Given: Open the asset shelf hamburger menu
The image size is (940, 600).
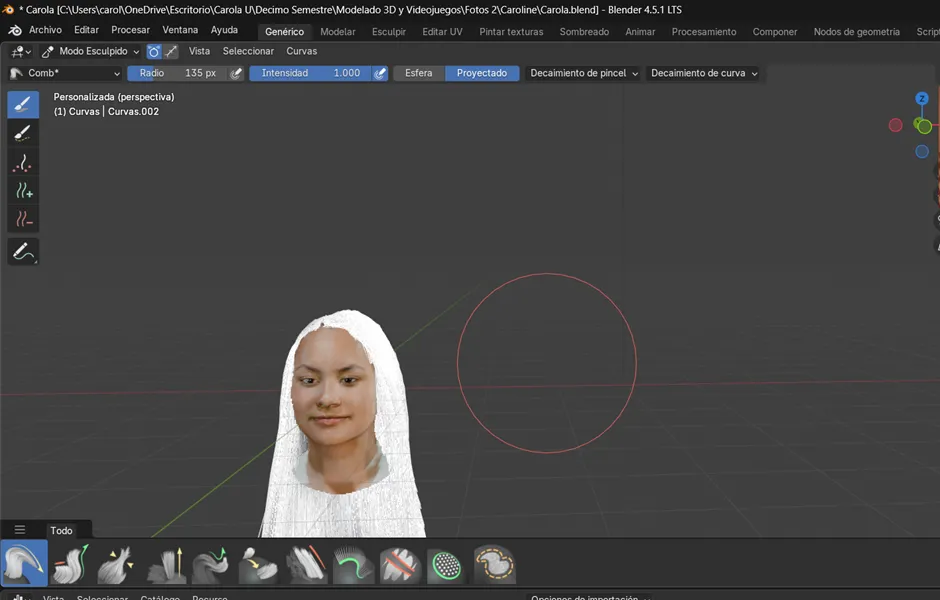Looking at the screenshot, I should (x=20, y=530).
